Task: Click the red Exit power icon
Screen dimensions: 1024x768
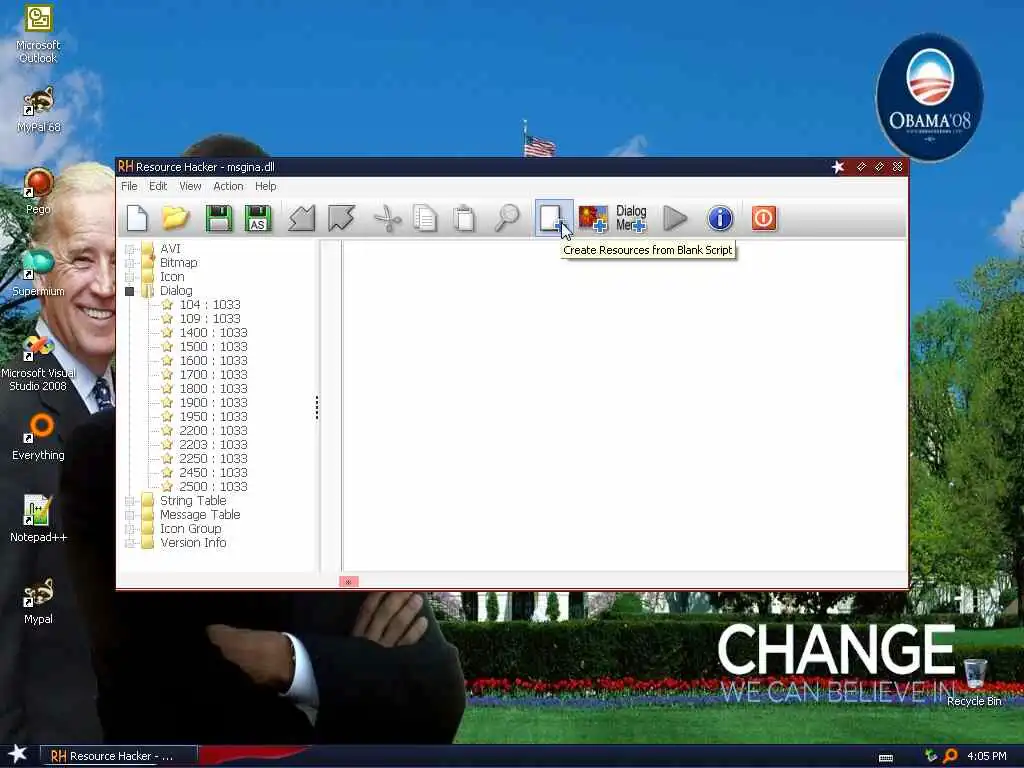Action: point(764,218)
